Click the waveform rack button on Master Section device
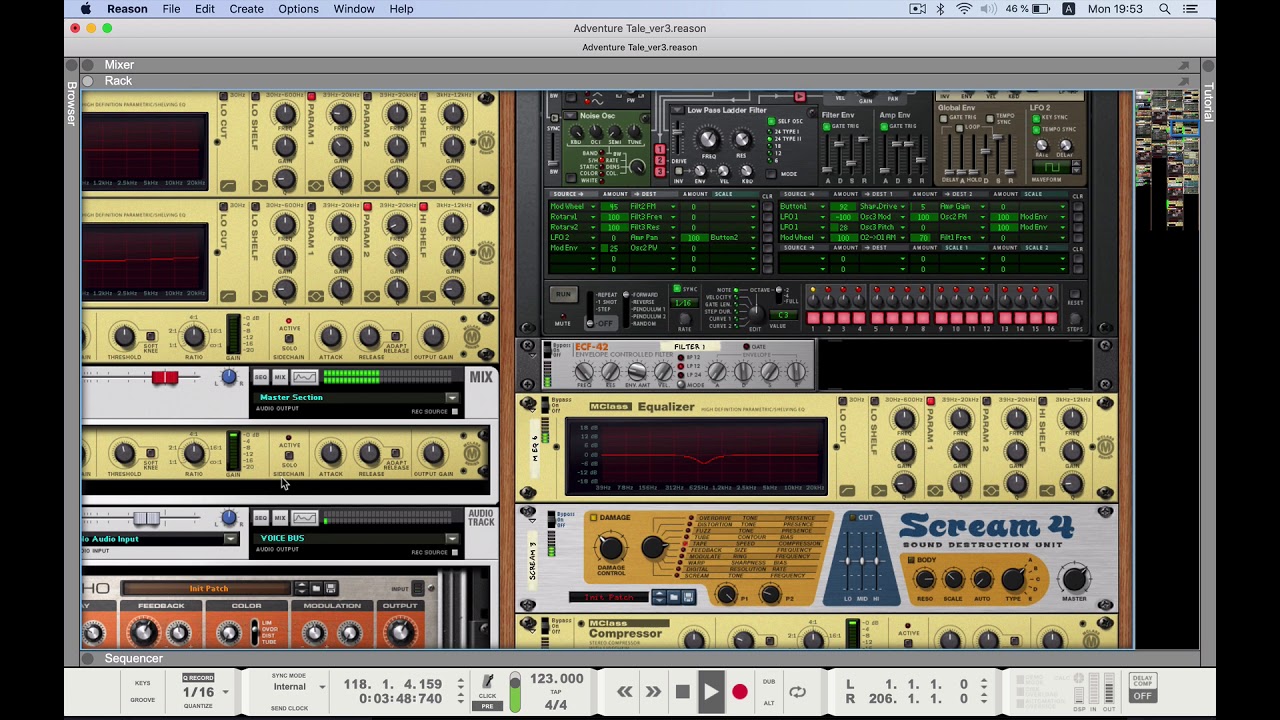The height and width of the screenshot is (720, 1280). [305, 377]
